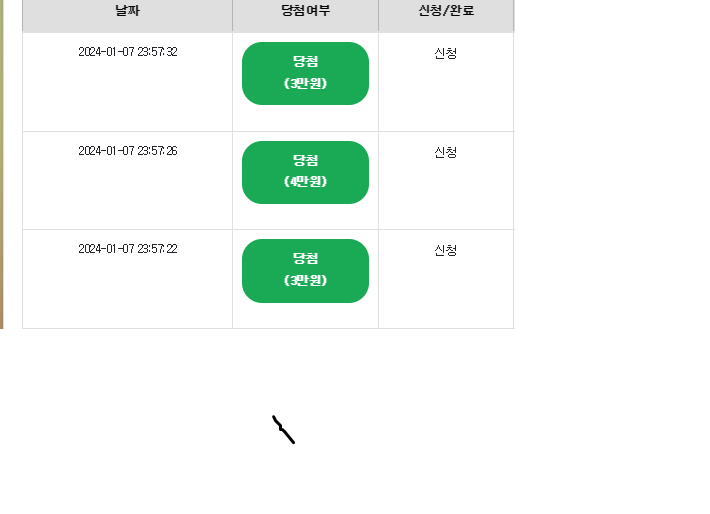Screen dimensions: 710x514
Task: Open the green 당첨 badge for 23:57:32
Action: pos(305,73)
